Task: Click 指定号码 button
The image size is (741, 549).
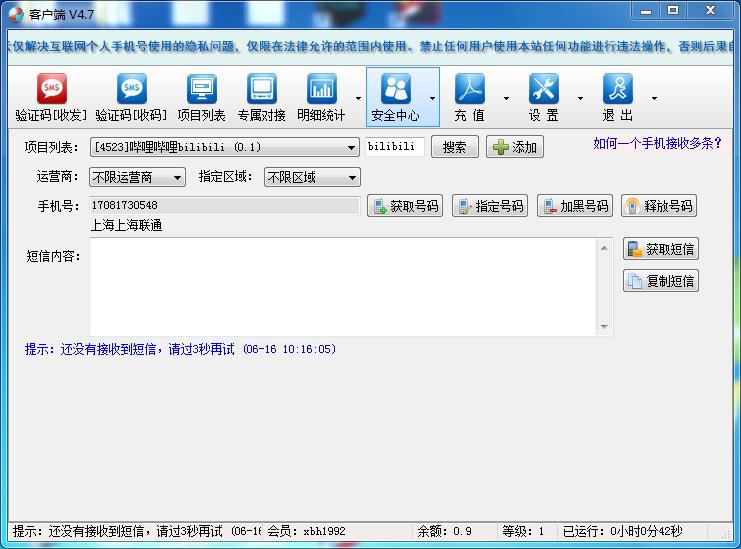Action: 490,206
